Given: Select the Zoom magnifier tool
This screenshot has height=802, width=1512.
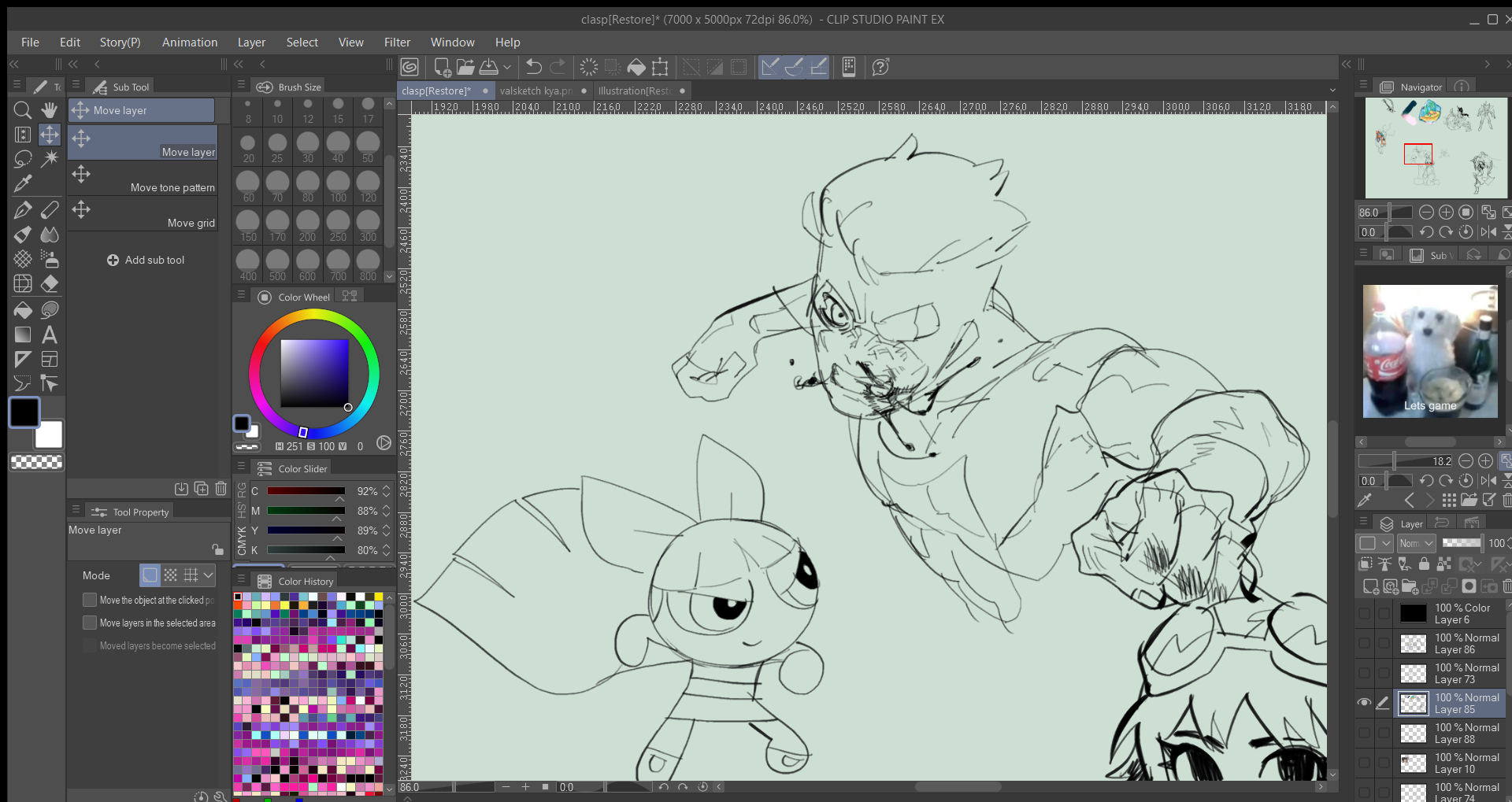Looking at the screenshot, I should [23, 110].
